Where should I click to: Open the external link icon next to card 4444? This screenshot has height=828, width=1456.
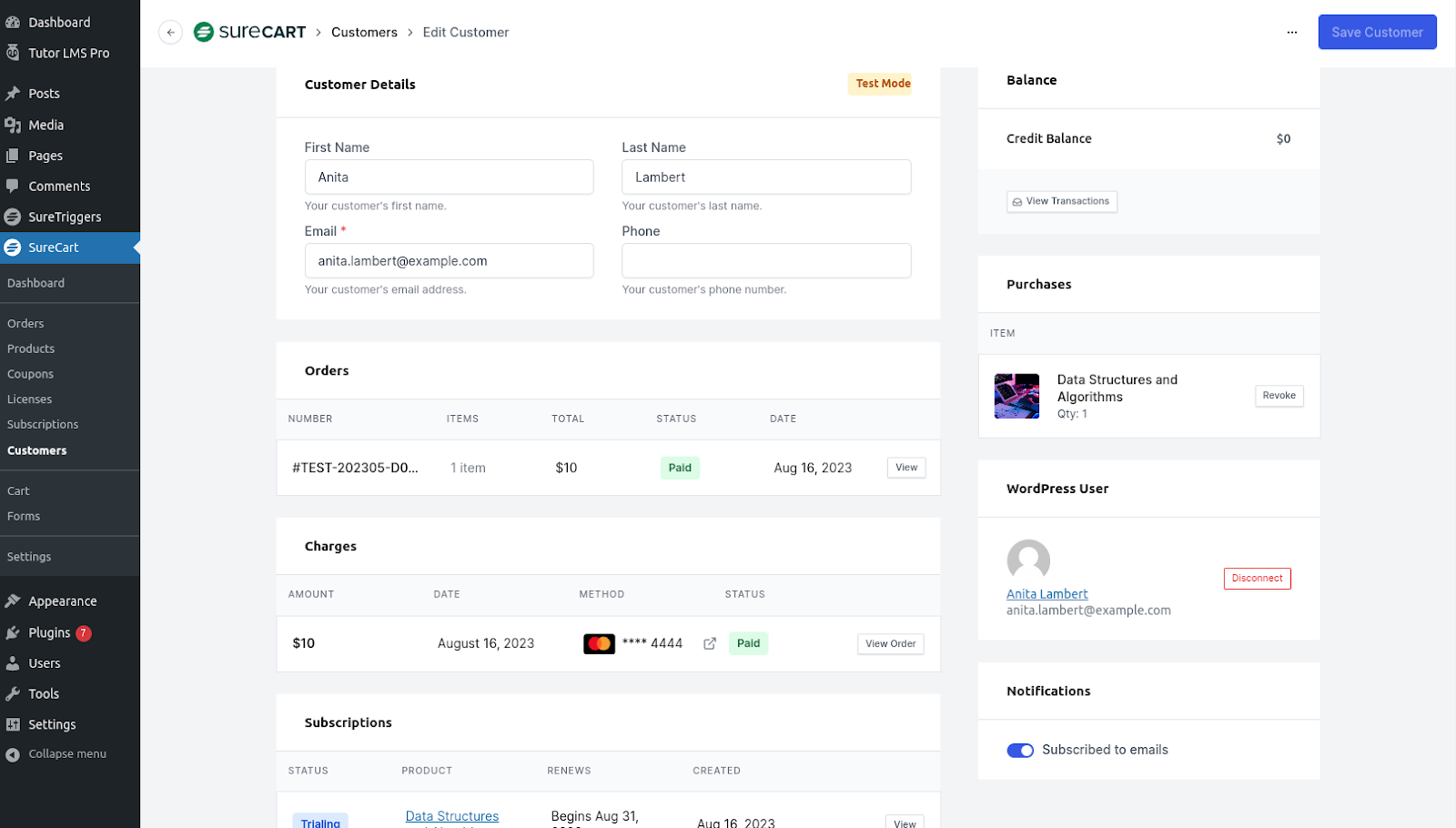coord(710,643)
